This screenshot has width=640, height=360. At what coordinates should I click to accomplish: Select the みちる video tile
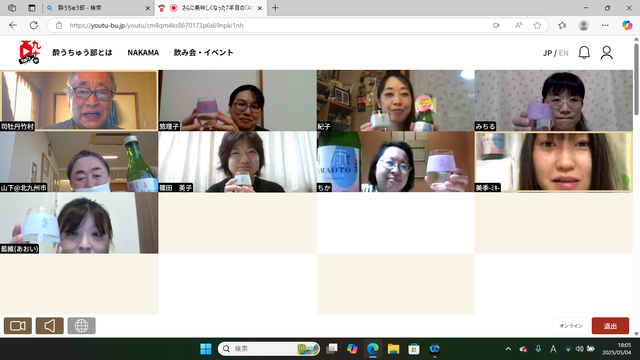[x=554, y=100]
